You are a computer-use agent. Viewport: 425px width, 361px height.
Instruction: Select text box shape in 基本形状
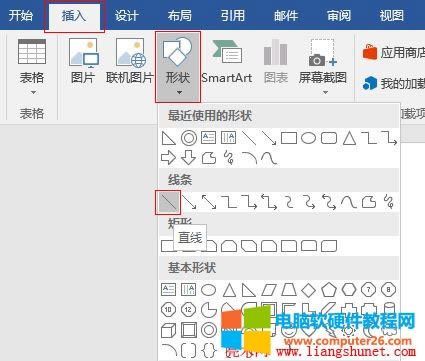point(168,290)
